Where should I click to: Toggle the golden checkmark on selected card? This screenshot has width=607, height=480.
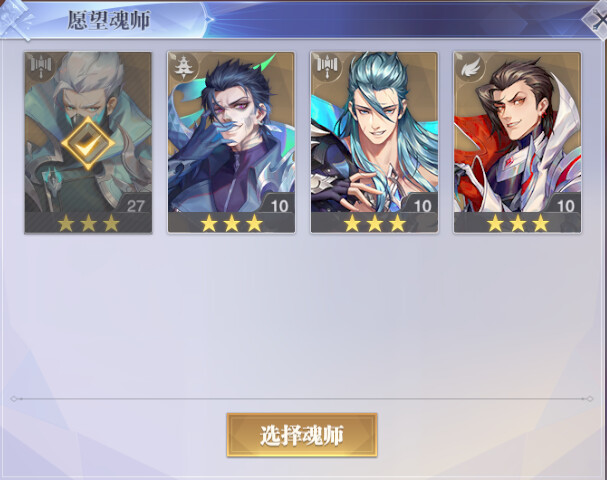(x=88, y=144)
